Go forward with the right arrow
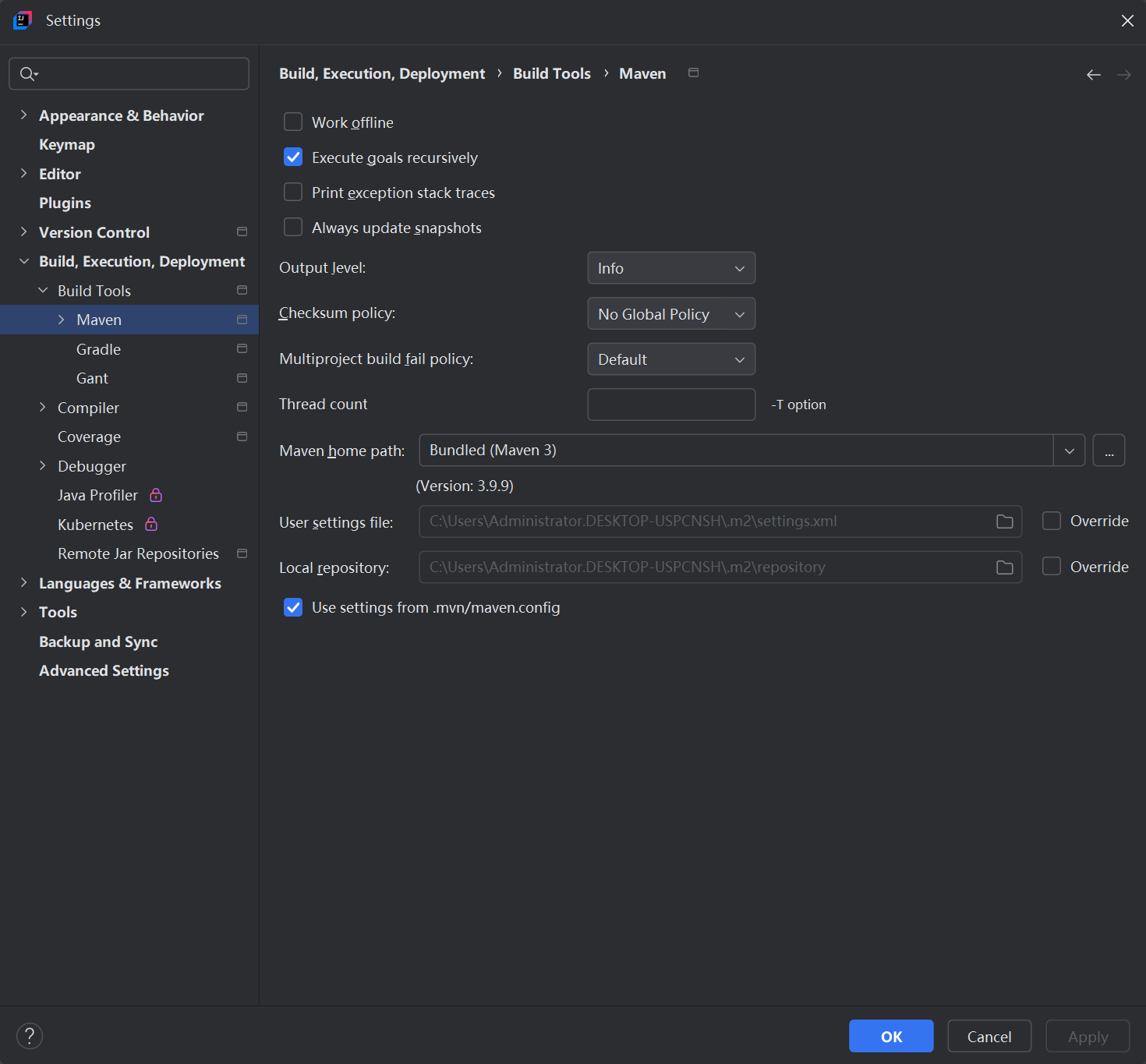1146x1064 pixels. click(1123, 75)
